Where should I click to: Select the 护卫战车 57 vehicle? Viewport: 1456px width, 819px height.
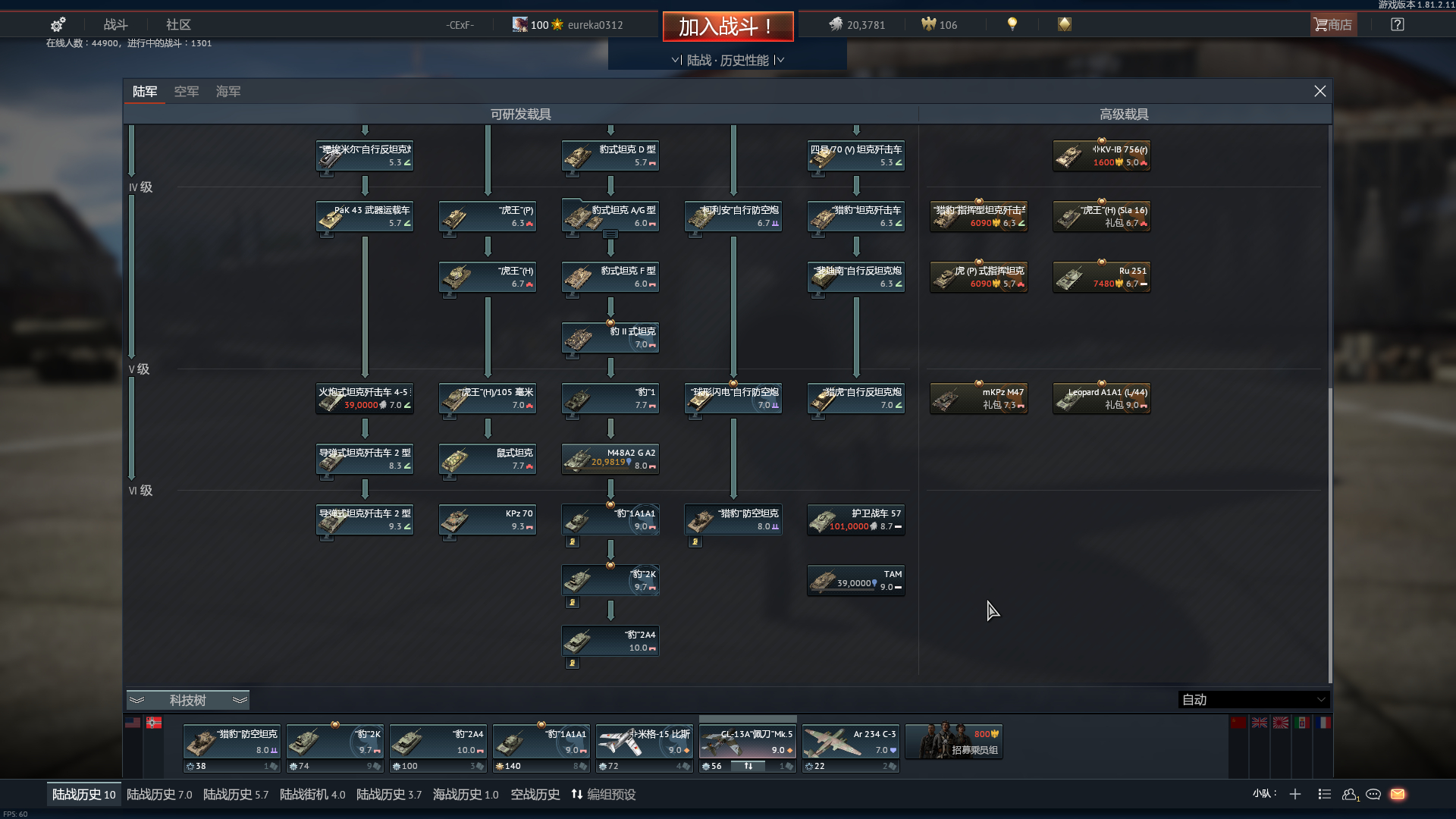pos(856,519)
